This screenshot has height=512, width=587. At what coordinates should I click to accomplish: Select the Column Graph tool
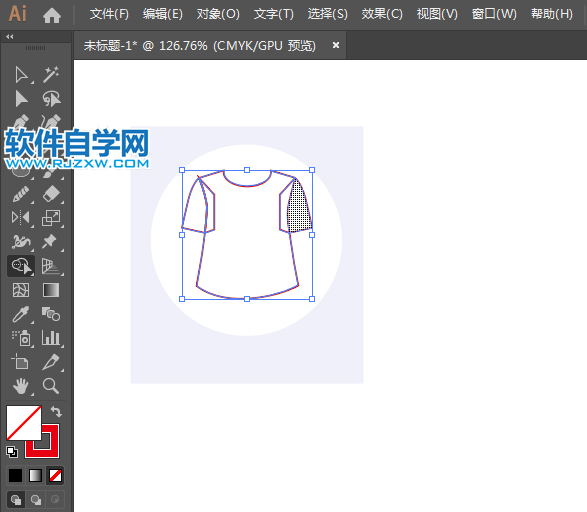[x=51, y=338]
